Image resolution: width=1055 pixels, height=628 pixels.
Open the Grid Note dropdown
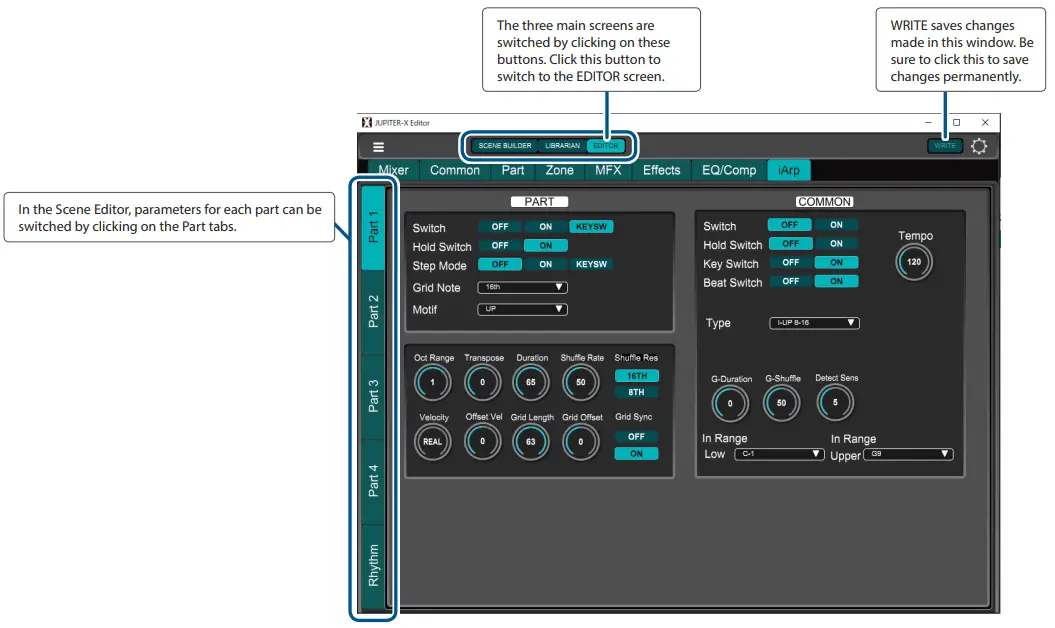pyautogui.click(x=522, y=287)
